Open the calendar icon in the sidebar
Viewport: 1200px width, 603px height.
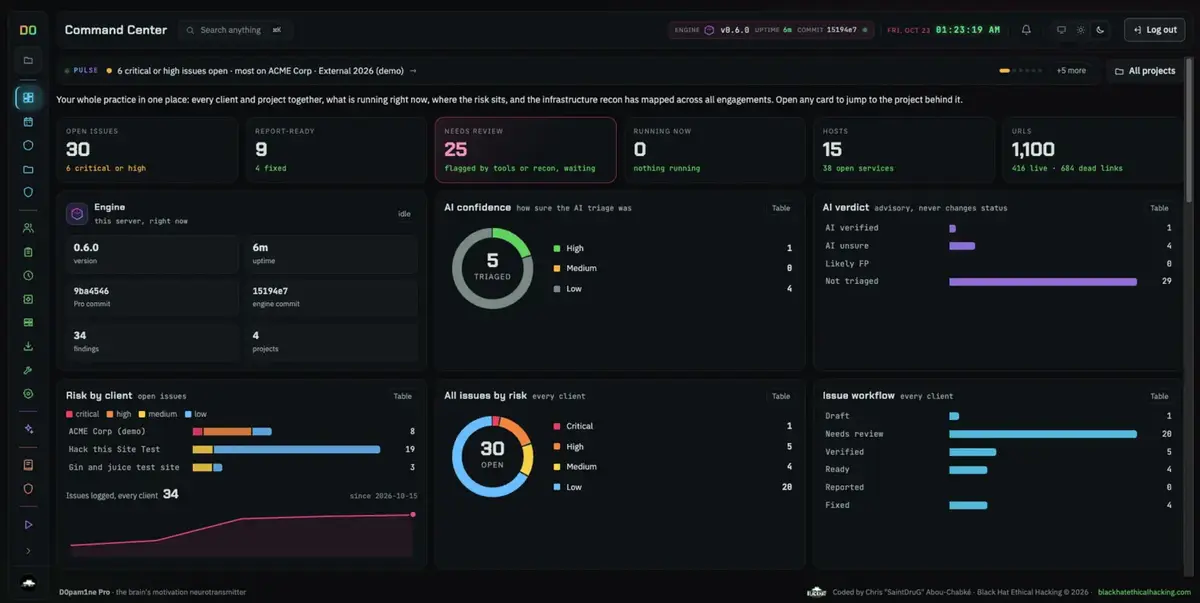point(28,122)
